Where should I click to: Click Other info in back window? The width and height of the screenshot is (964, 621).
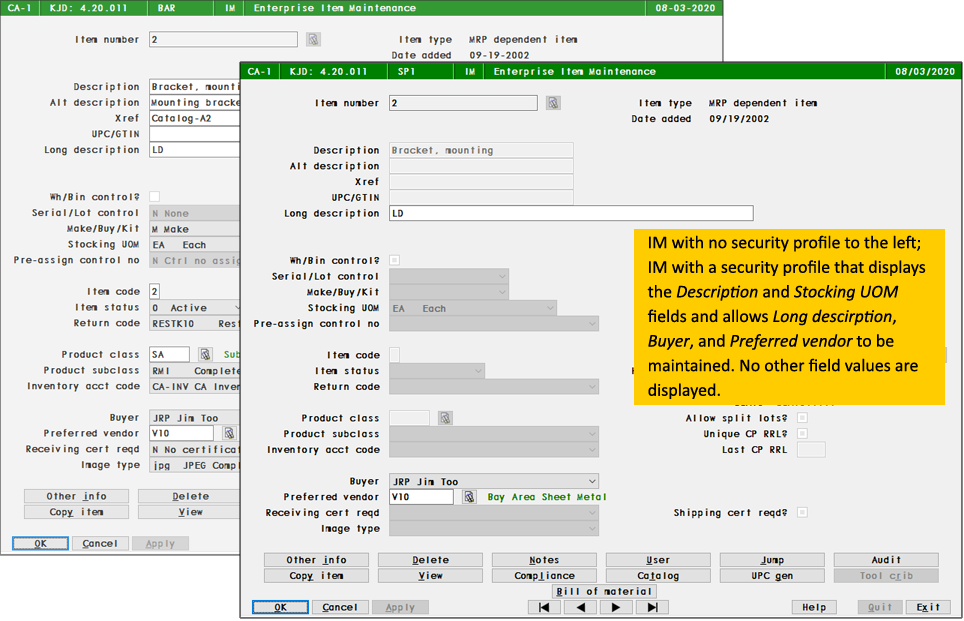pos(77,496)
